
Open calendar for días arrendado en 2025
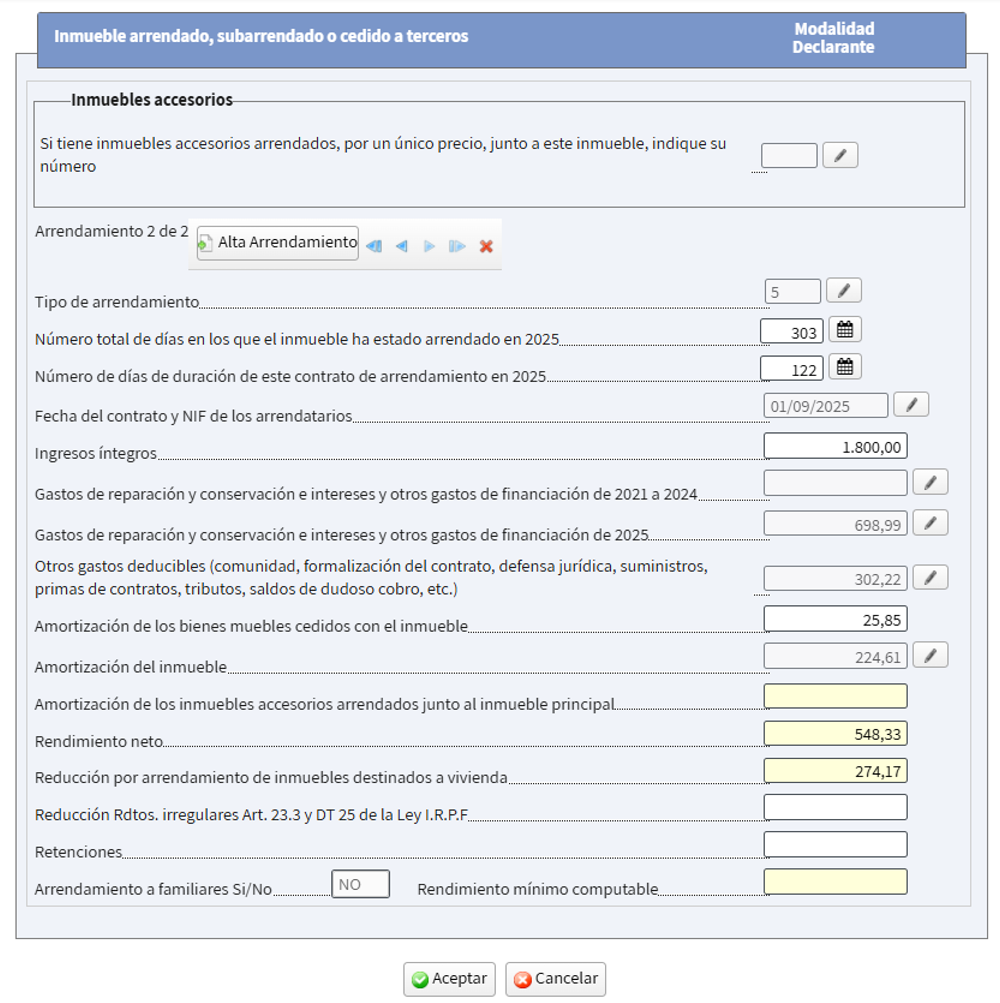[x=845, y=328]
